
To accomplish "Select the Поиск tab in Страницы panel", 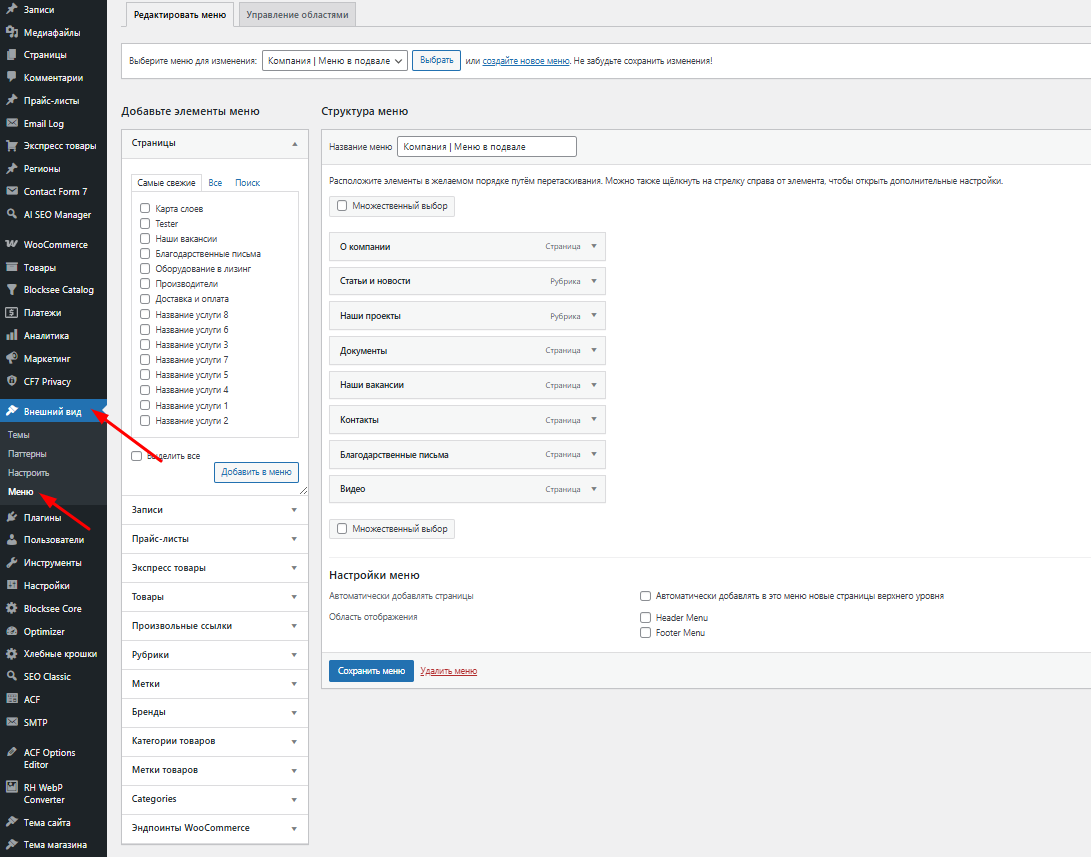I will coord(247,183).
